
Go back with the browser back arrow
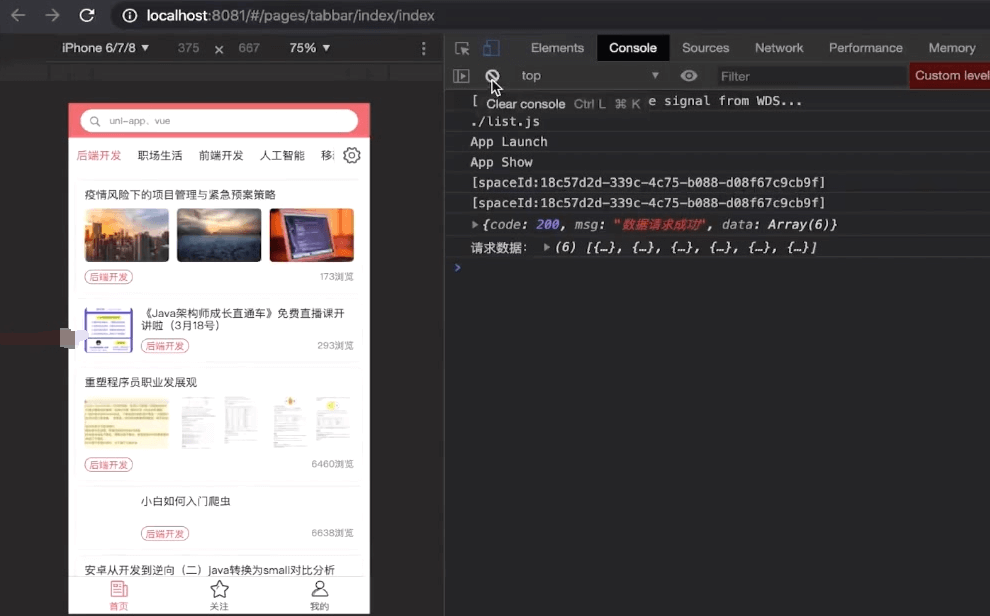coord(18,15)
